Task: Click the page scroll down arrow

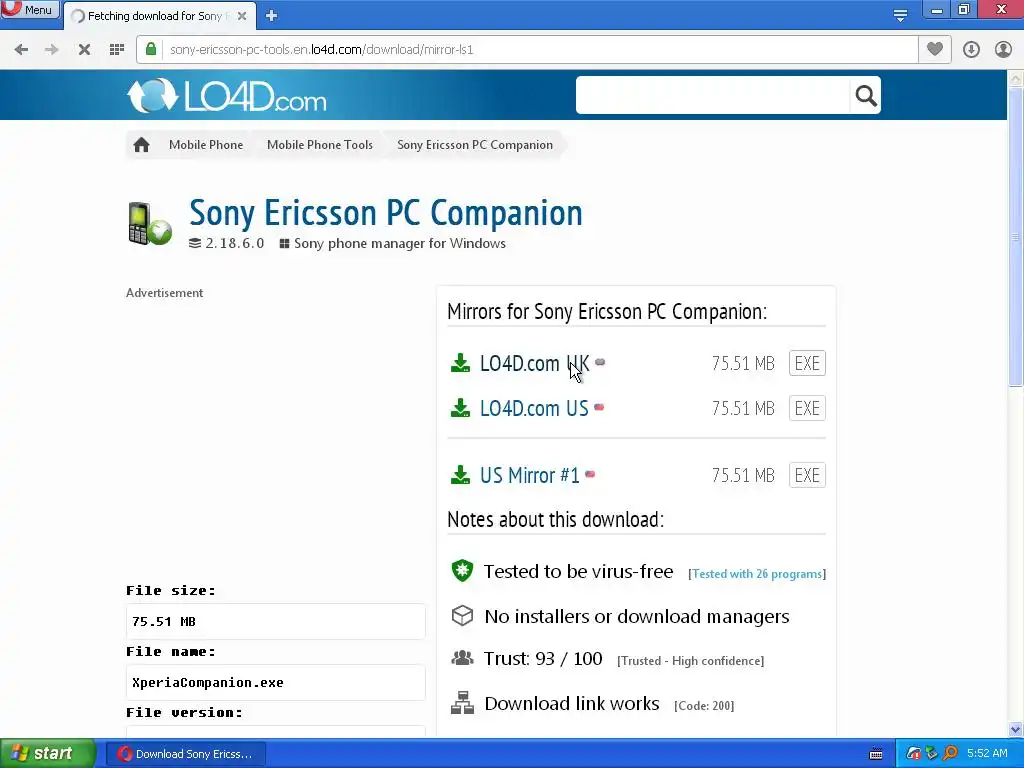Action: [x=1016, y=729]
